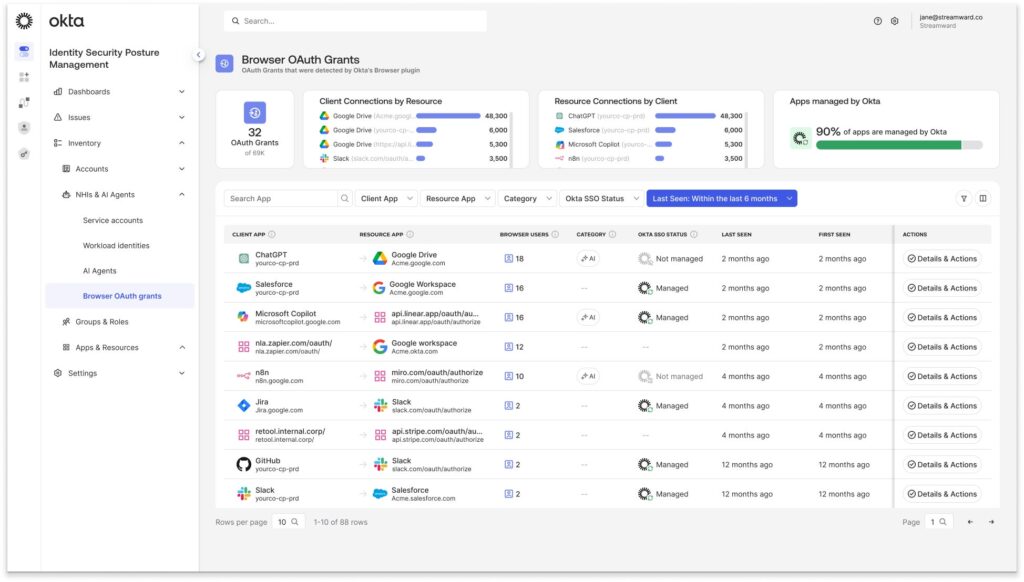Viewport: 1024px width, 582px height.
Task: Open Details & Actions for the n8n grant row
Action: coord(941,376)
